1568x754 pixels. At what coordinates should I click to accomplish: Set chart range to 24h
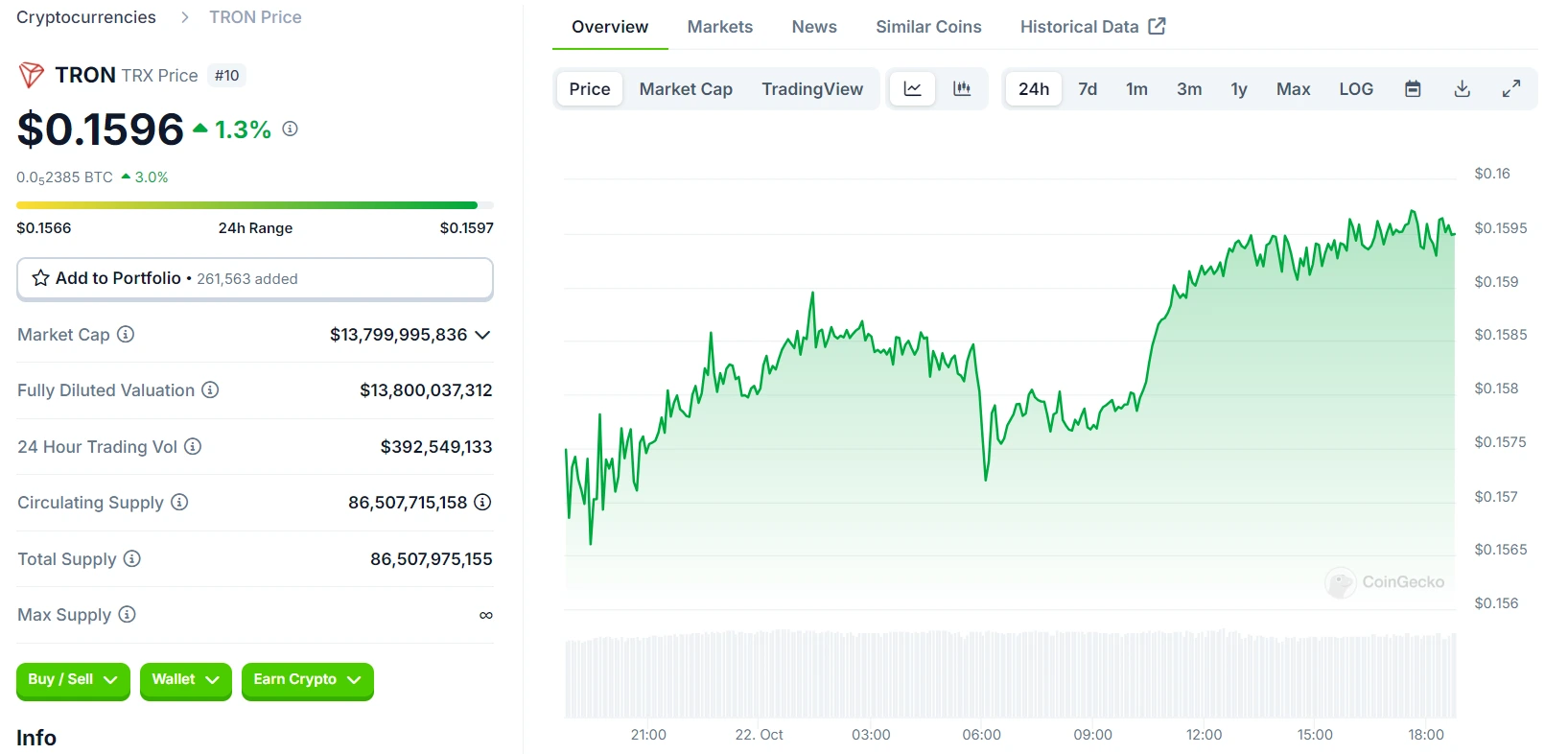click(1034, 89)
